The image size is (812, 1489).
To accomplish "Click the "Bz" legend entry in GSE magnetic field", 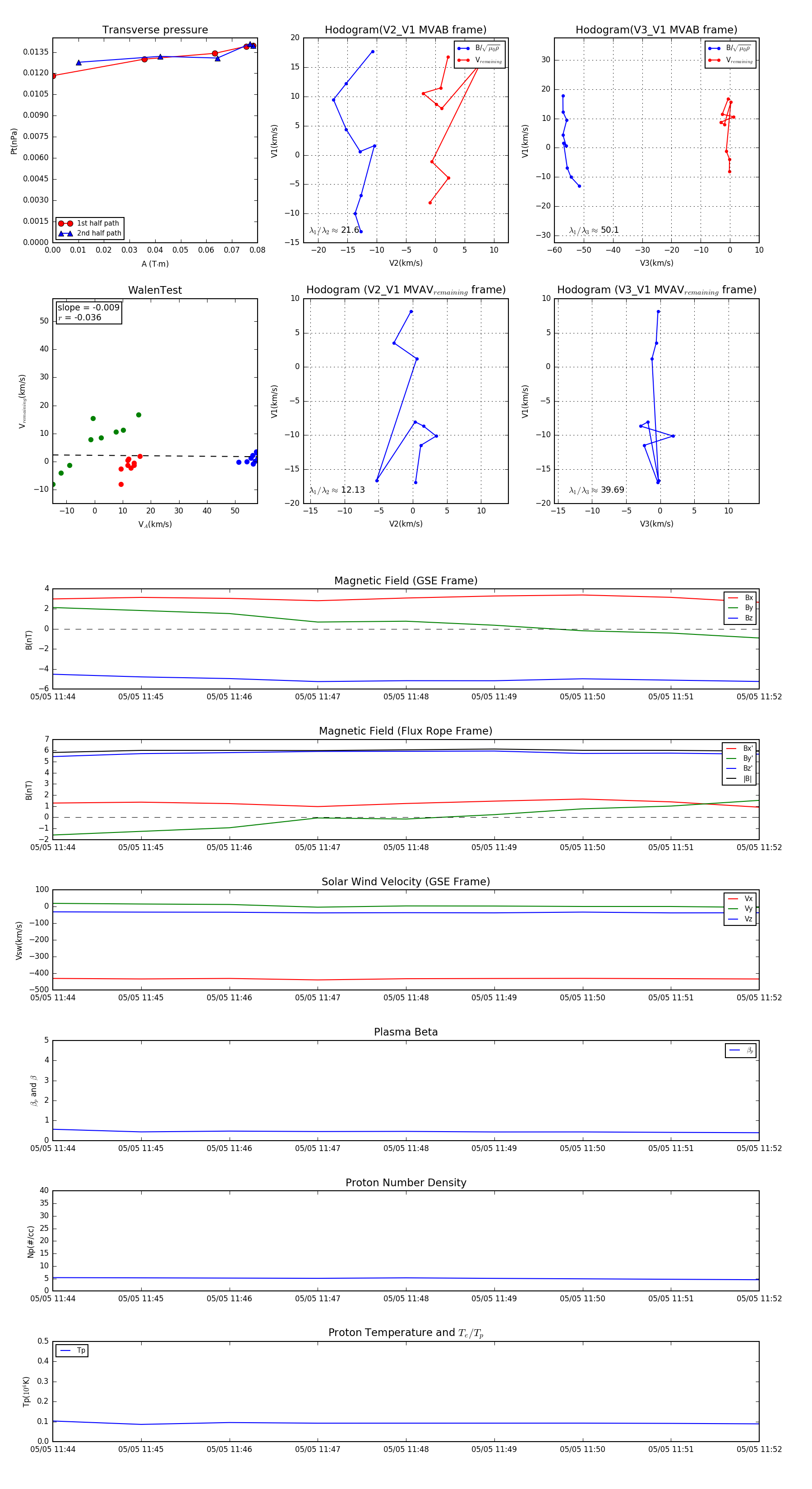I will coord(740,618).
